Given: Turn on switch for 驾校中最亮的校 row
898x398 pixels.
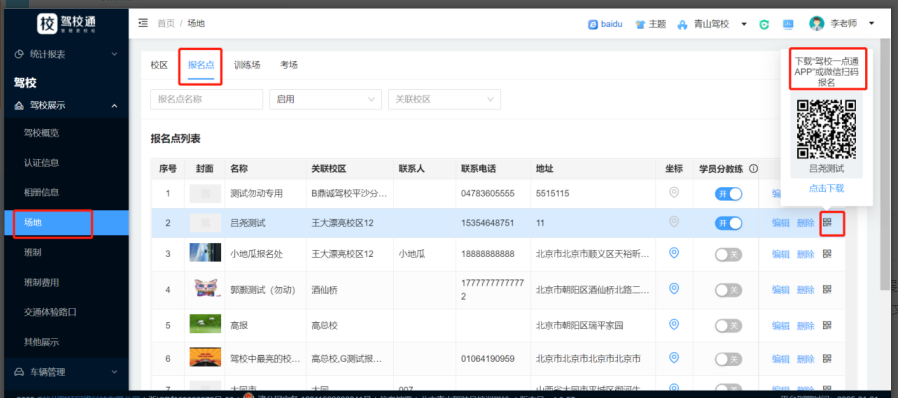Looking at the screenshot, I should pyautogui.click(x=728, y=359).
